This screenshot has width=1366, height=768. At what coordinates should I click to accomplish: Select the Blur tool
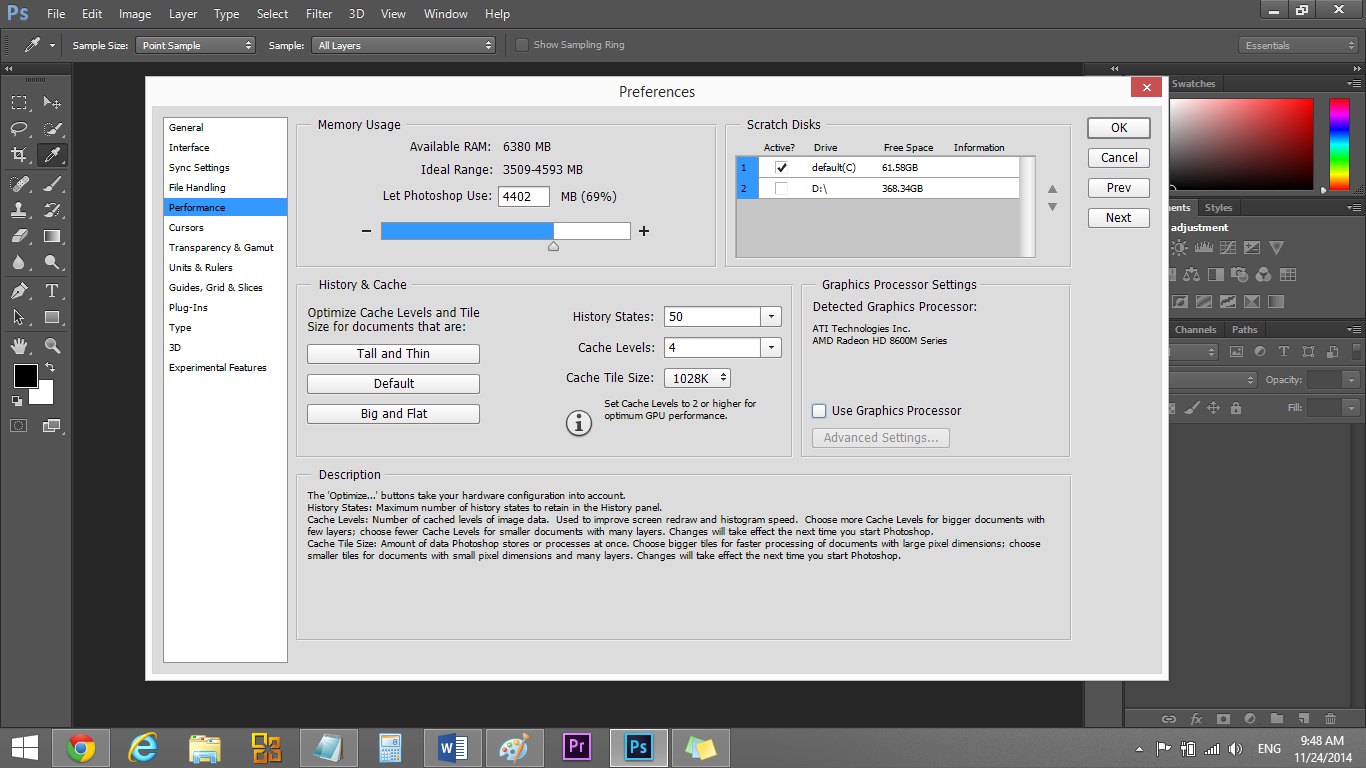click(19, 262)
